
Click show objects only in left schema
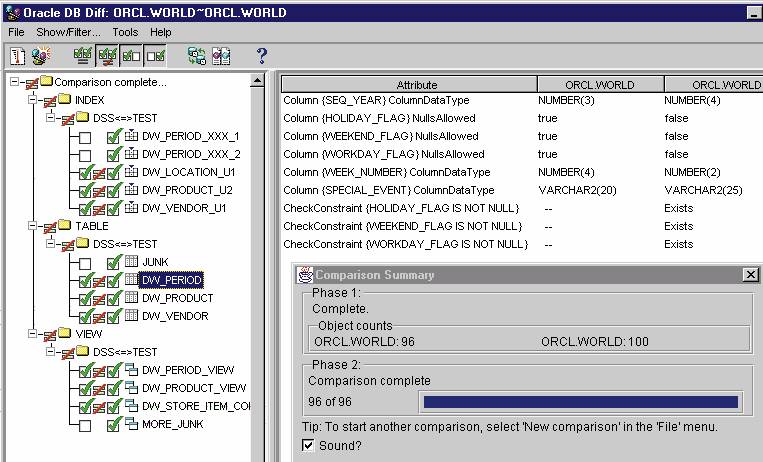132,56
